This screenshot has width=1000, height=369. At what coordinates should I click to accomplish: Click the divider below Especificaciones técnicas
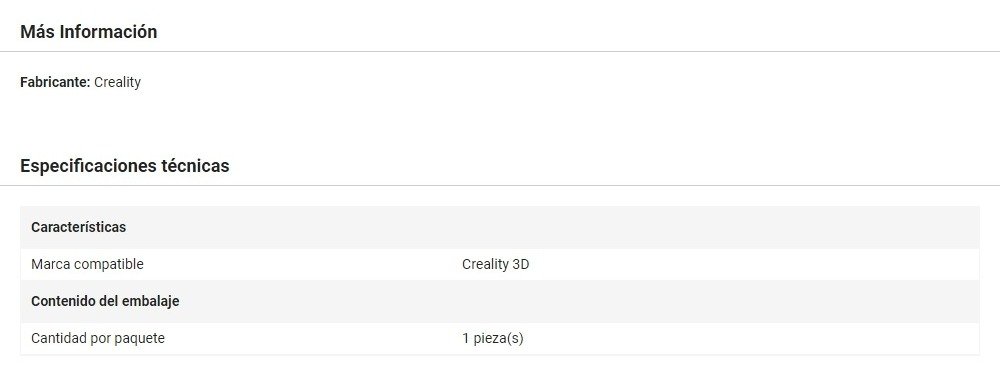(500, 186)
